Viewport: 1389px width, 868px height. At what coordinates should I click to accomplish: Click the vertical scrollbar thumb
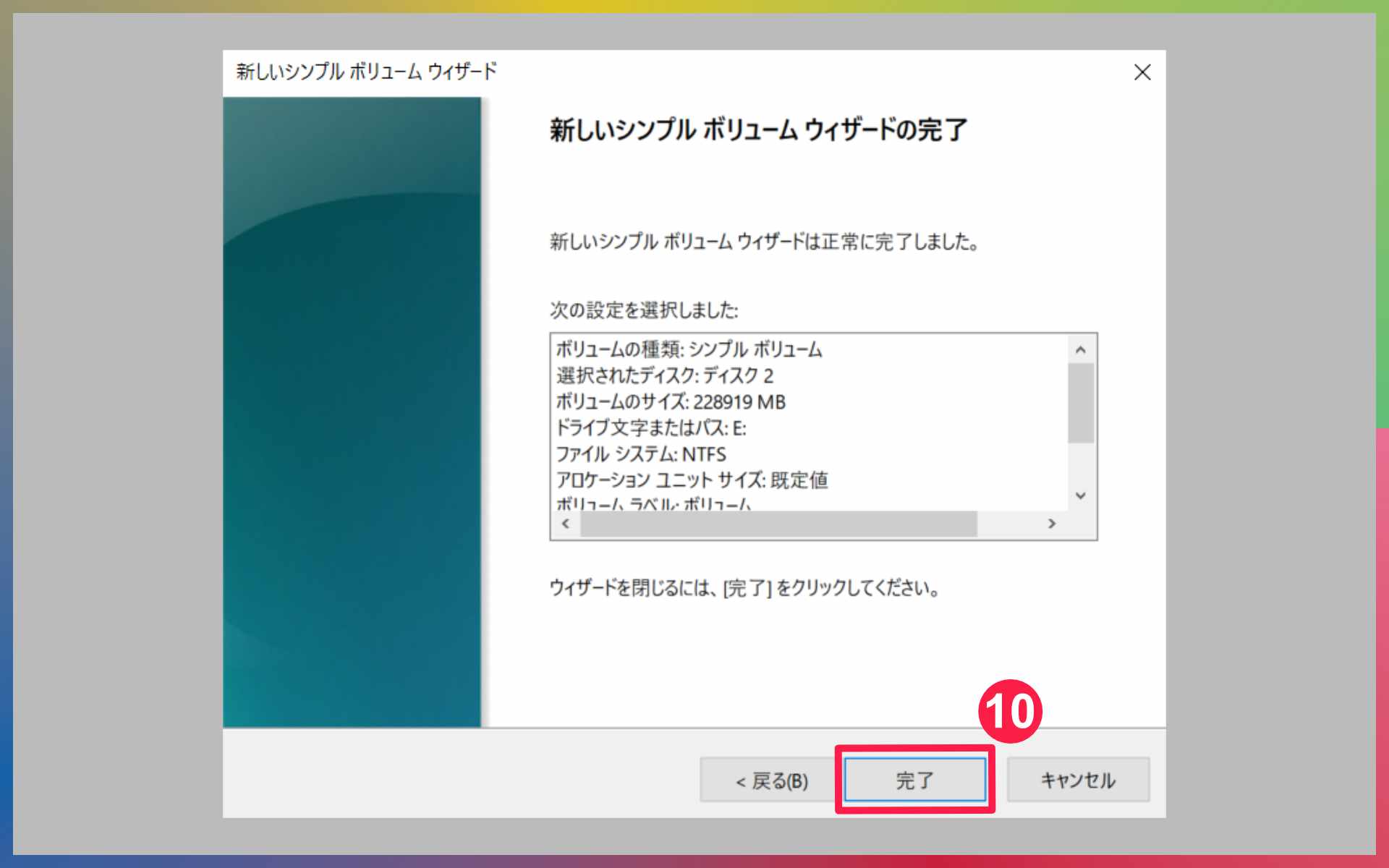1080,403
